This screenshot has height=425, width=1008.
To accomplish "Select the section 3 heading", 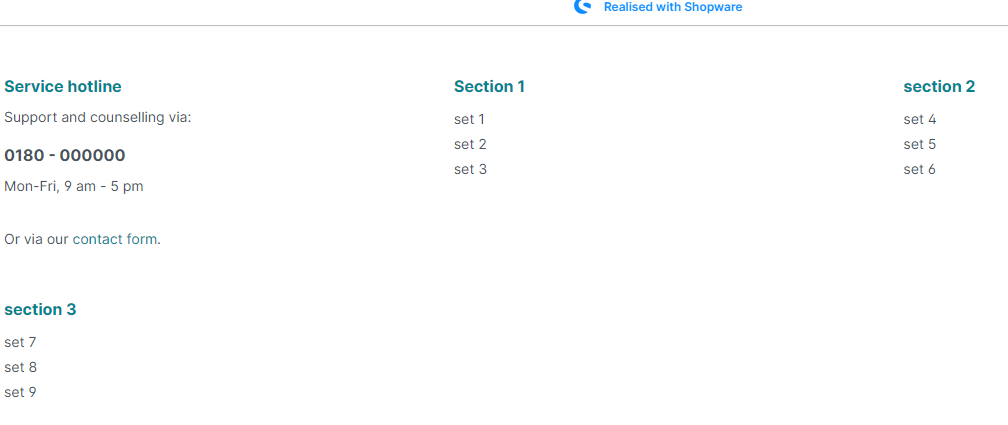I will coord(40,310).
